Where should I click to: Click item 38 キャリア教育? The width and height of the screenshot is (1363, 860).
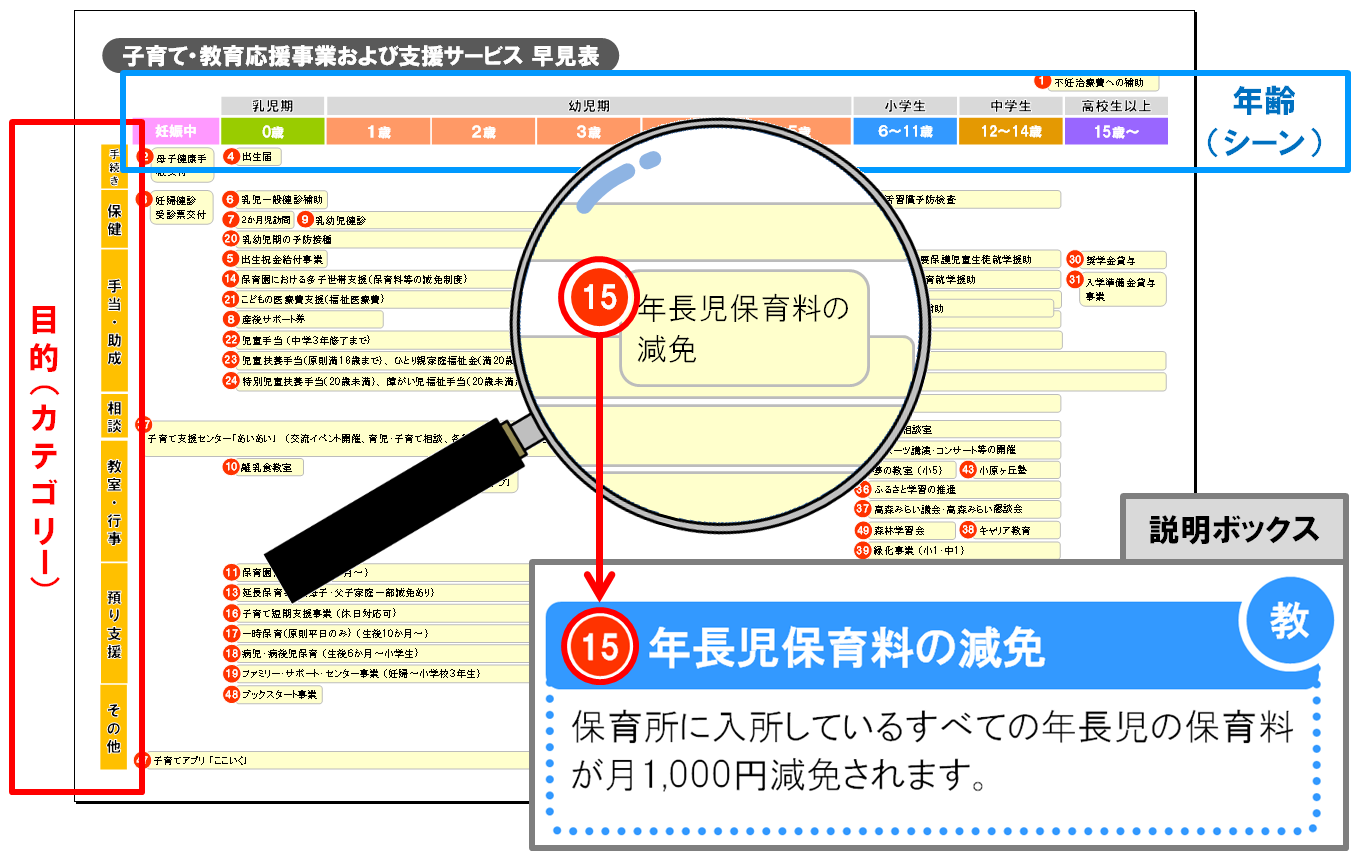point(1010,530)
